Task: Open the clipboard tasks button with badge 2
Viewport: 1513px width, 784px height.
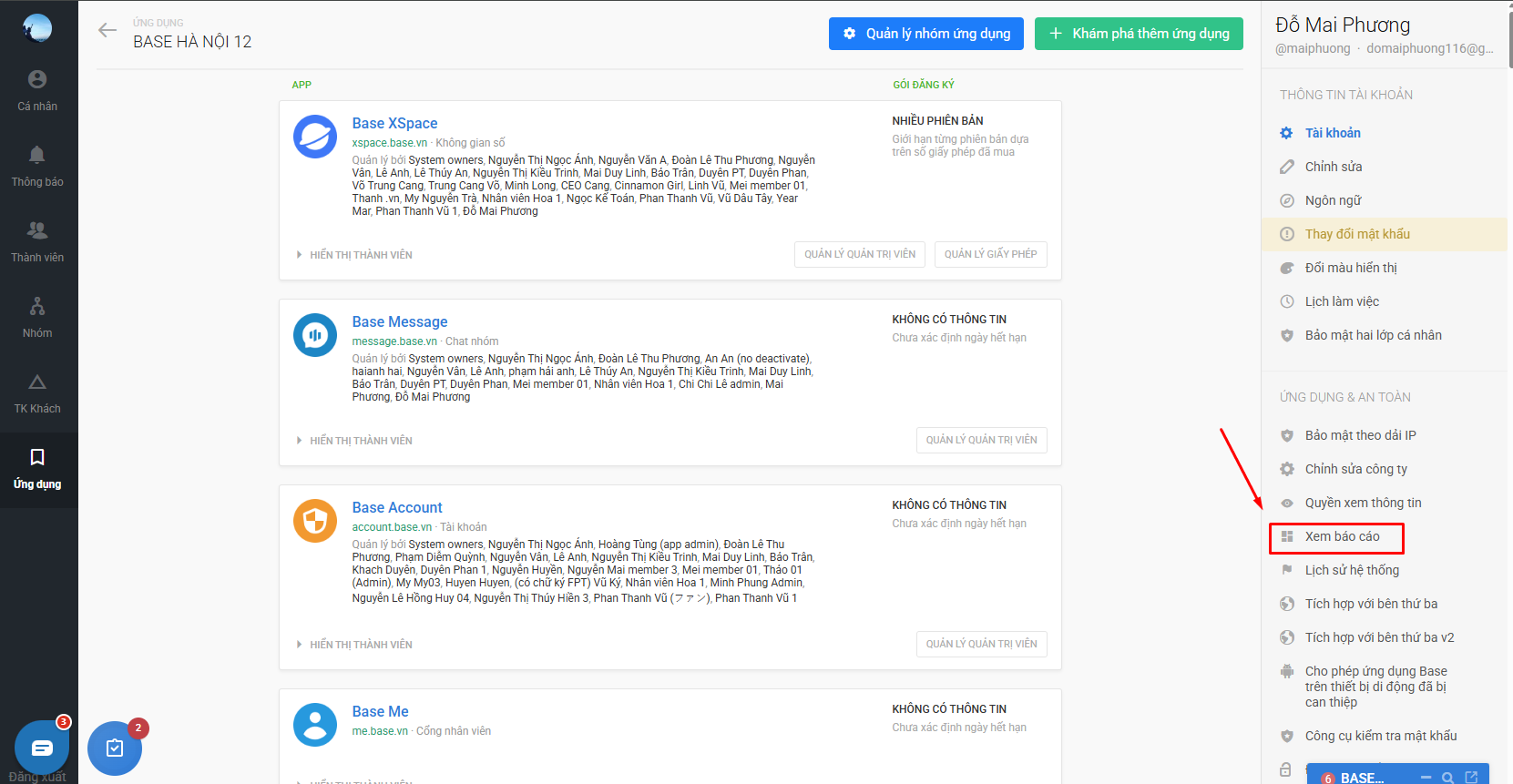Action: pos(115,748)
